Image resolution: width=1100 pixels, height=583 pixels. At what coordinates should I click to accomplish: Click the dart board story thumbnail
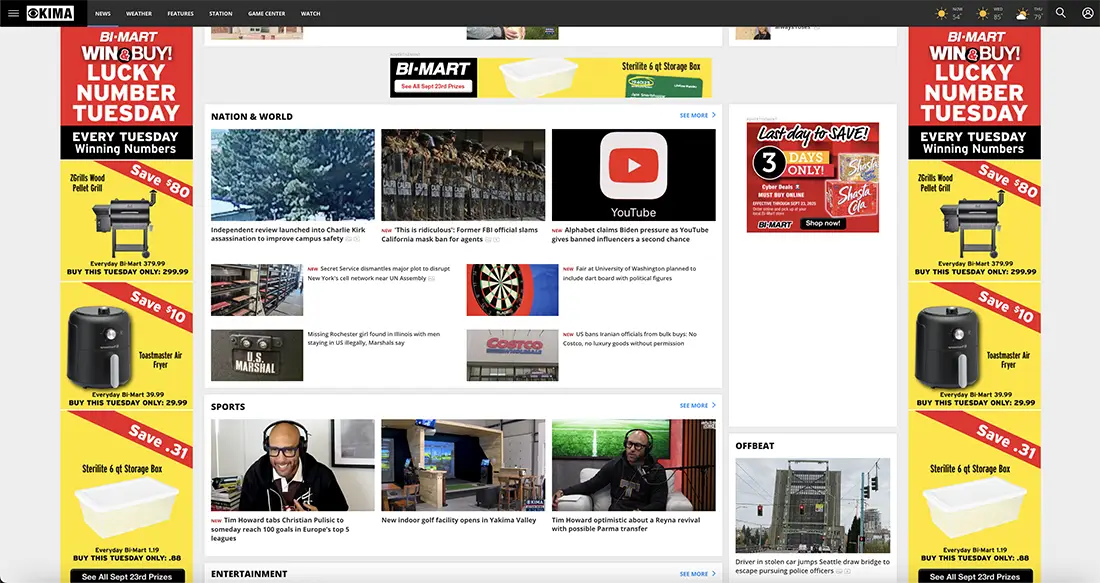coord(512,290)
